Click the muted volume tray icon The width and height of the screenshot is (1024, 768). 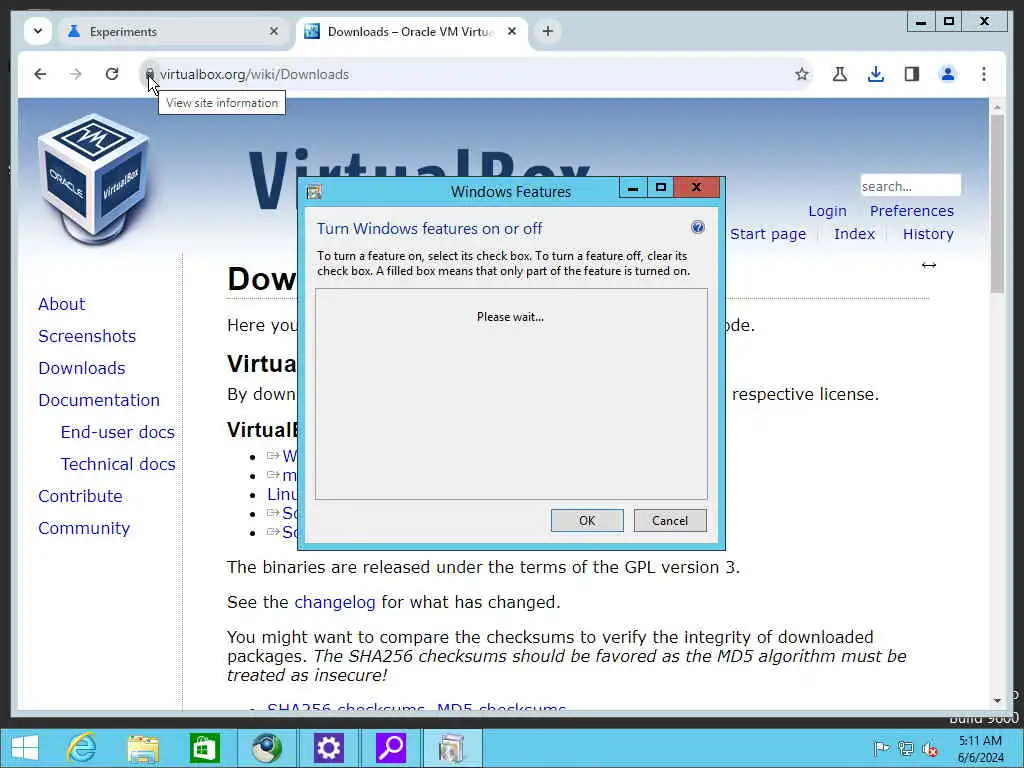929,749
